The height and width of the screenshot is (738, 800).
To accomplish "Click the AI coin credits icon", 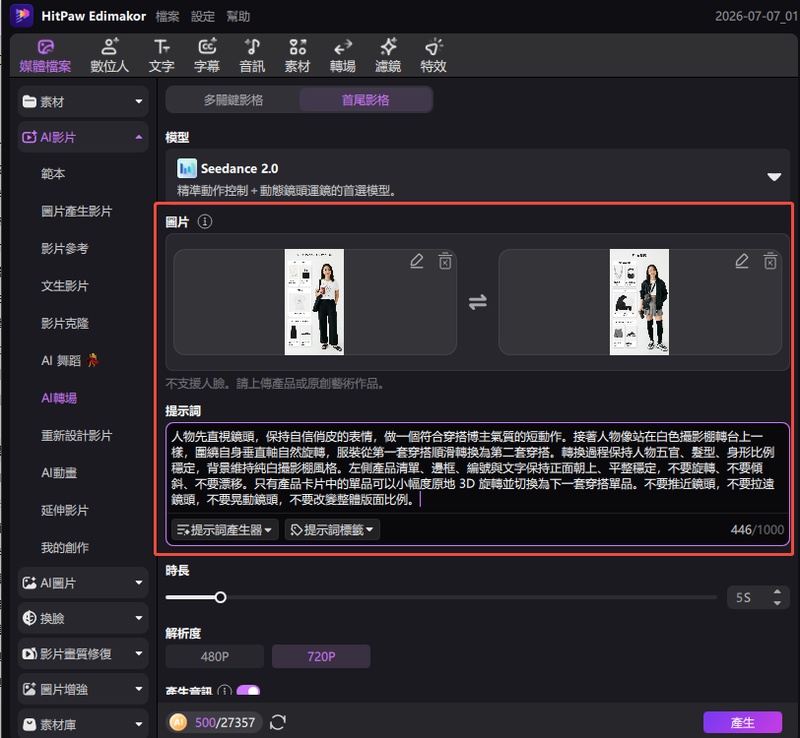I will click(x=179, y=722).
